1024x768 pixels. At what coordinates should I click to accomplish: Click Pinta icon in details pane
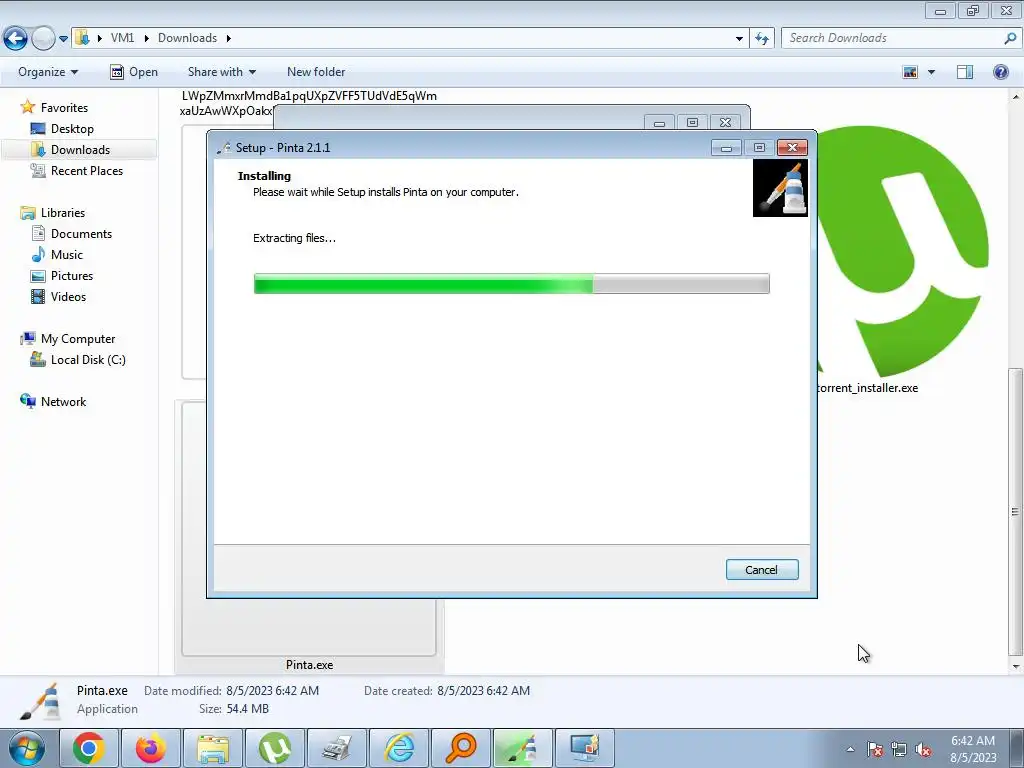point(41,701)
